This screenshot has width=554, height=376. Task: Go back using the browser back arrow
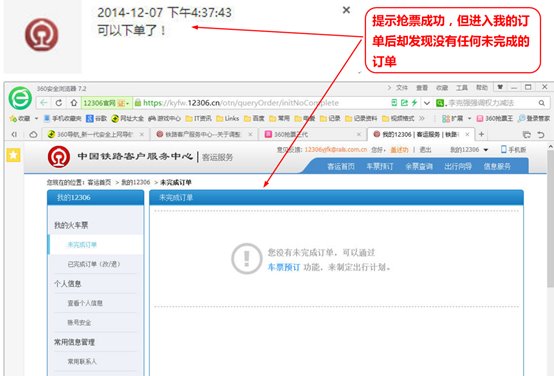[44, 103]
